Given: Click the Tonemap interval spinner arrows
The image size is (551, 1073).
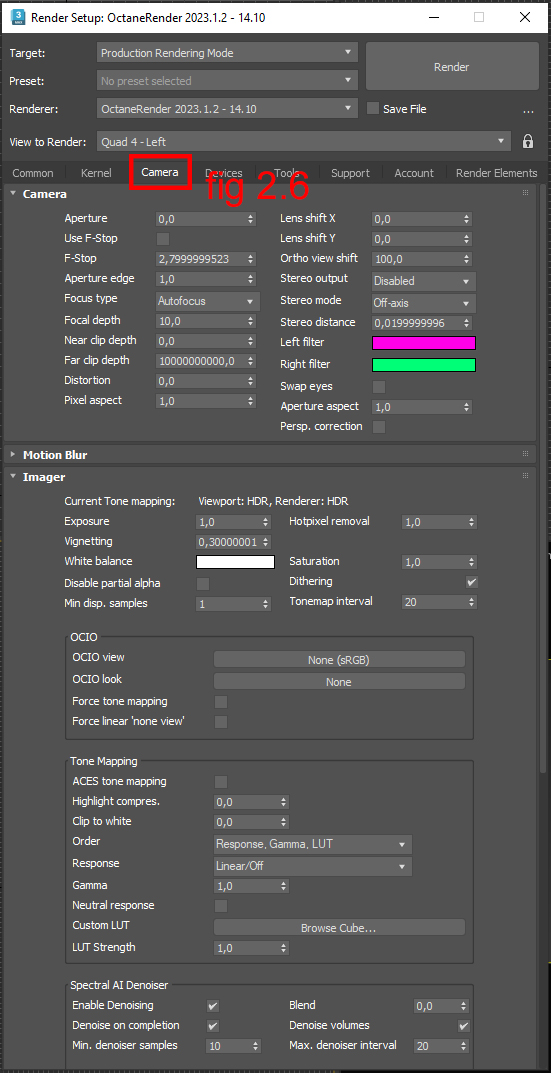Looking at the screenshot, I should pyautogui.click(x=471, y=602).
